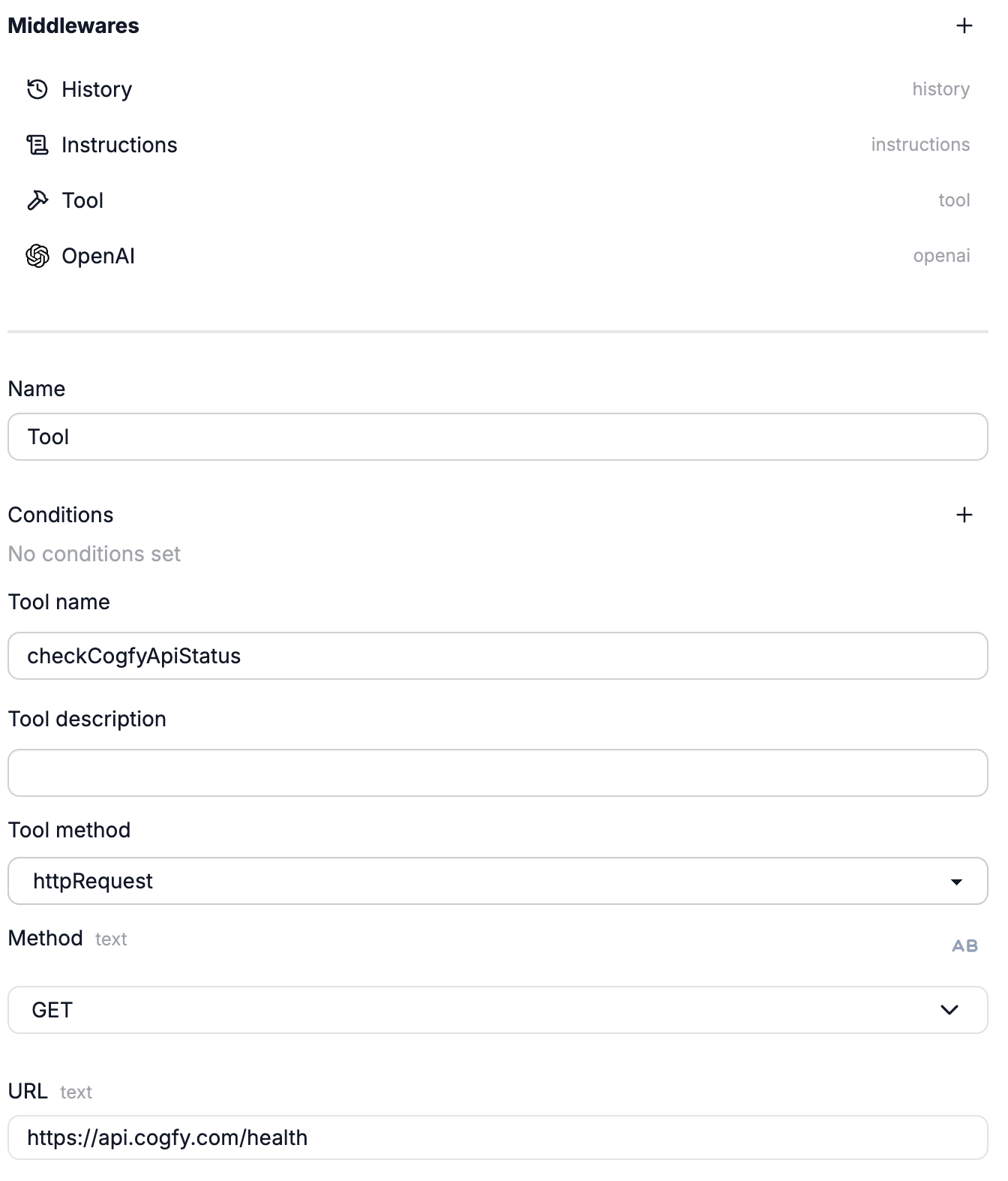
Task: Focus the Tool name field checkCogfyApiStatus
Action: click(x=498, y=656)
